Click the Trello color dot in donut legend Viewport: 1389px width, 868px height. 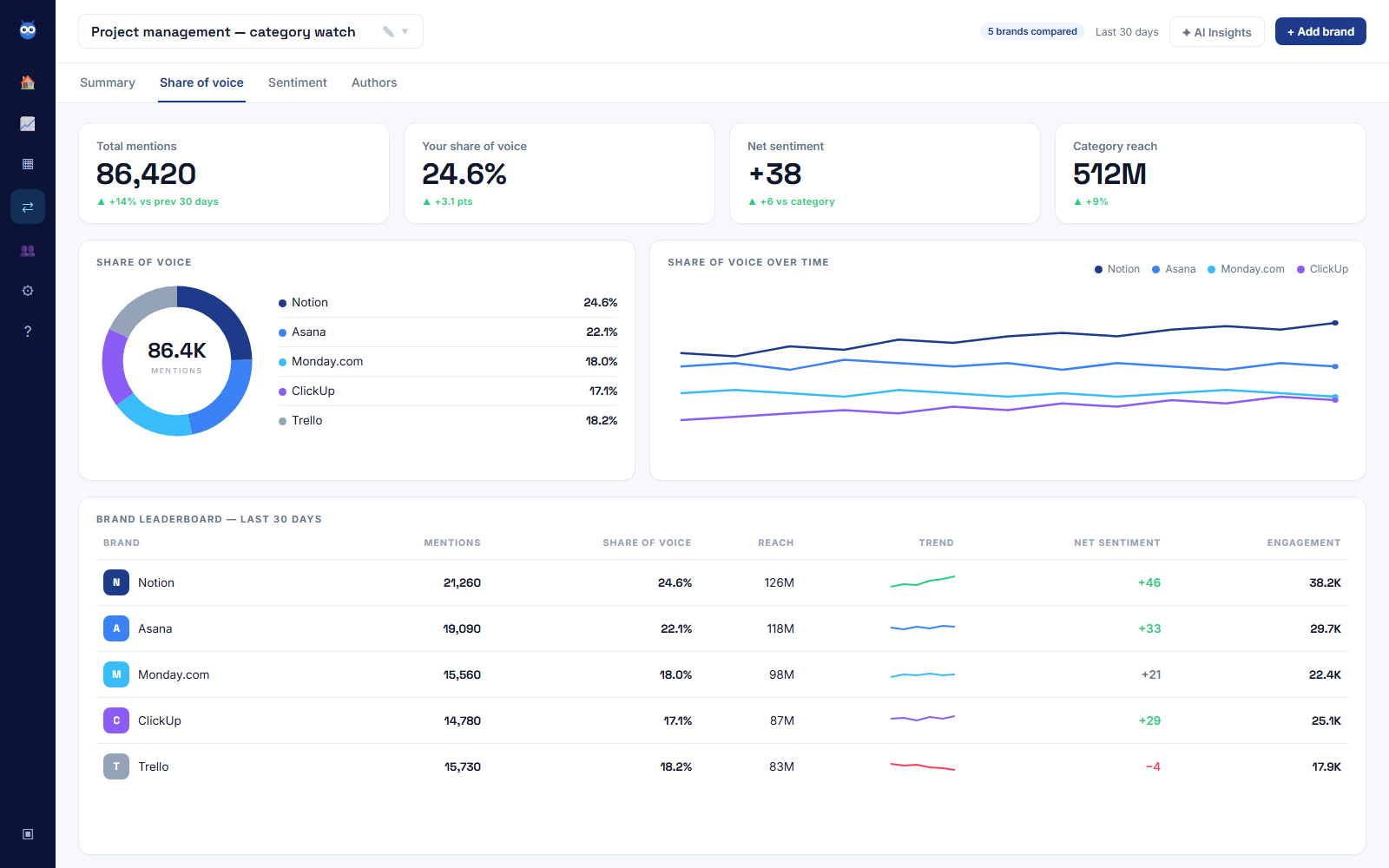tap(282, 421)
